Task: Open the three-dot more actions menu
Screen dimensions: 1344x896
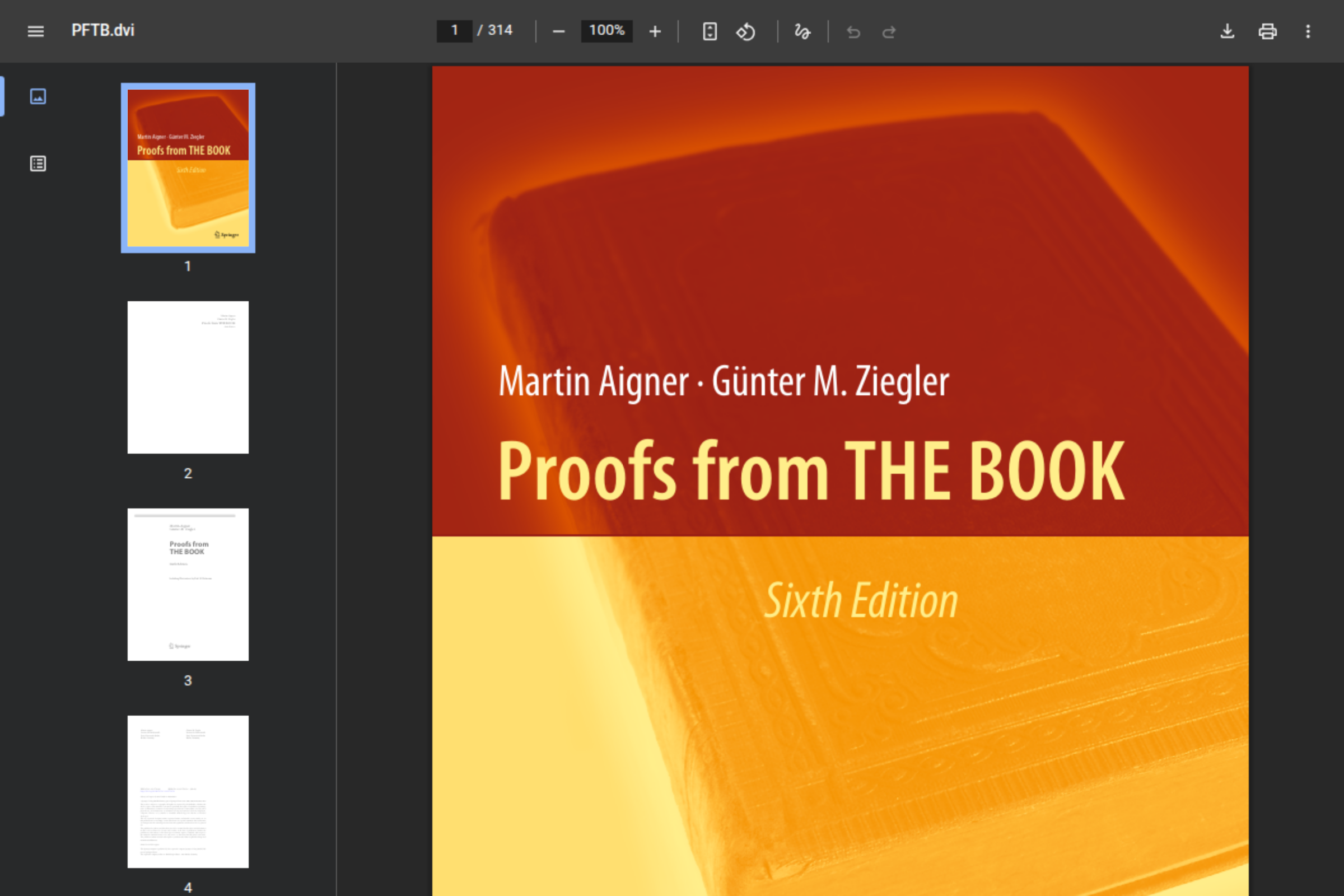Action: point(1308,31)
